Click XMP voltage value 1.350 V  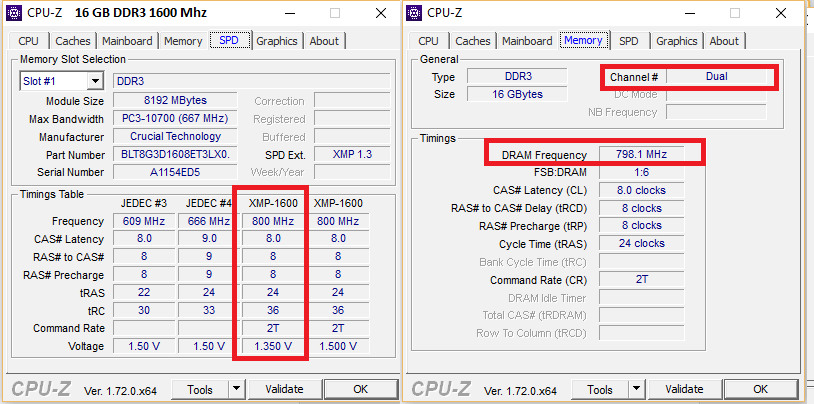[x=273, y=346]
